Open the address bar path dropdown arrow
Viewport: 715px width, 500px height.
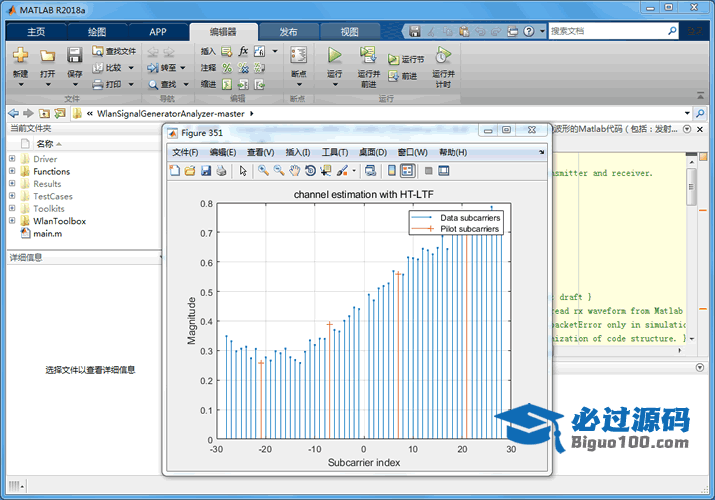(687, 113)
